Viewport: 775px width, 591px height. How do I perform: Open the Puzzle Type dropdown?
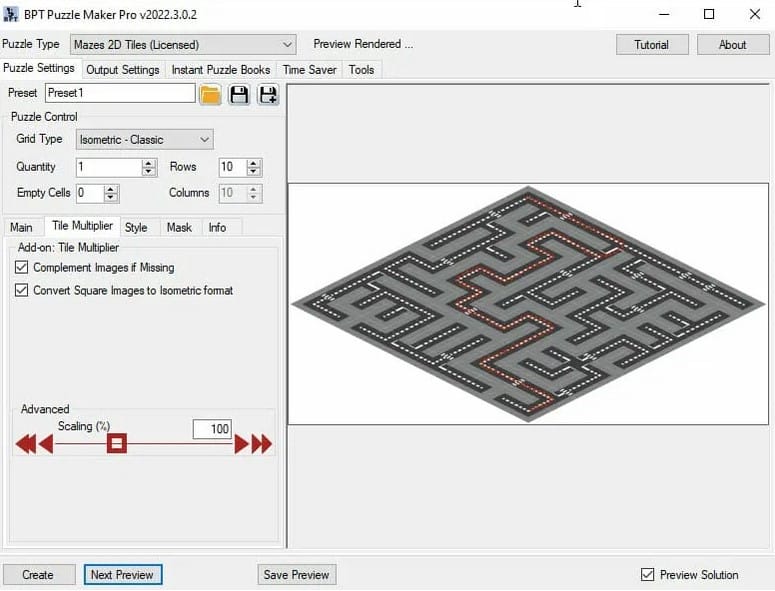click(x=287, y=45)
